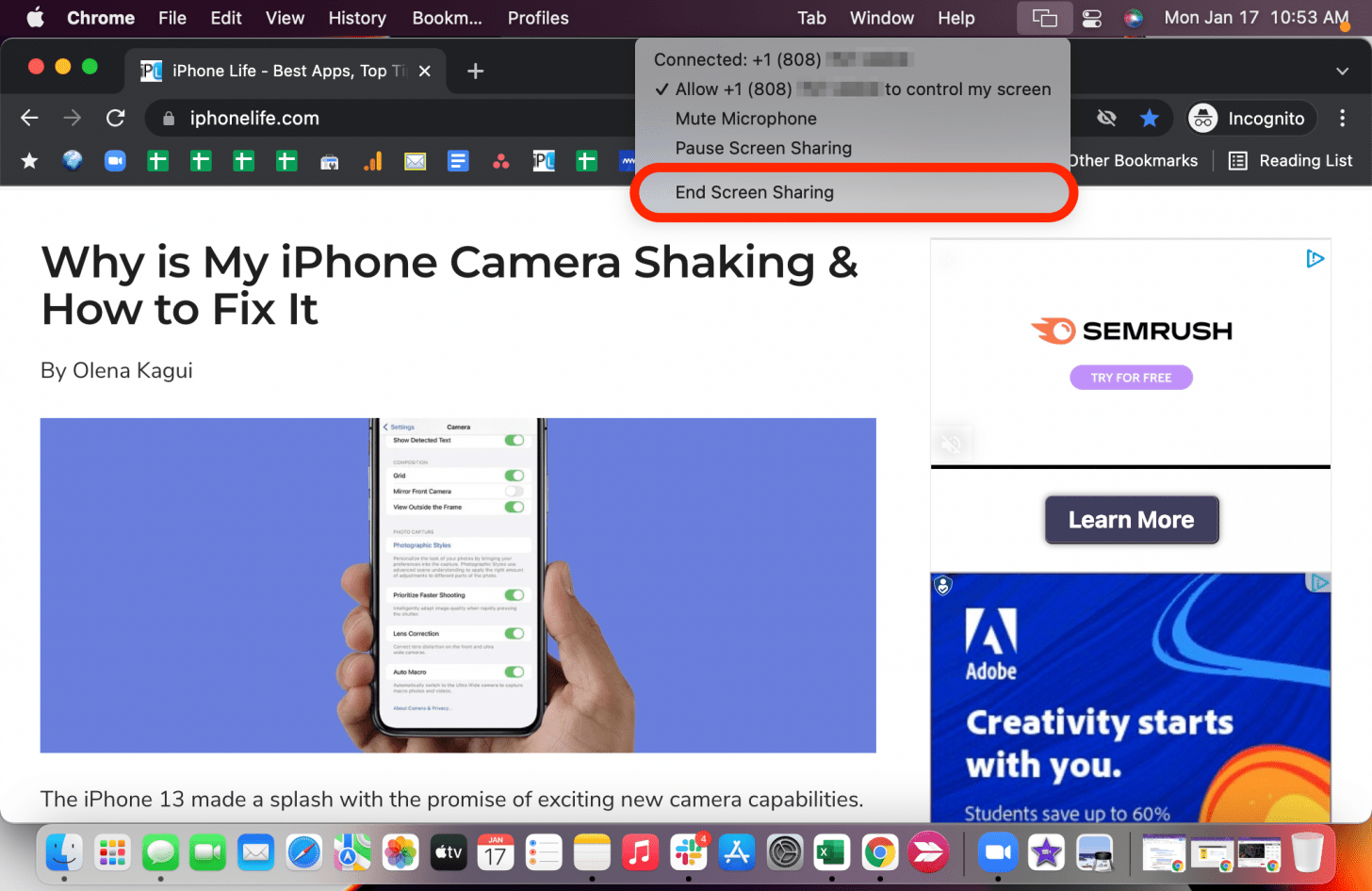The height and width of the screenshot is (891, 1372).
Task: Click the bookmark star in the address bar
Action: [x=1150, y=118]
